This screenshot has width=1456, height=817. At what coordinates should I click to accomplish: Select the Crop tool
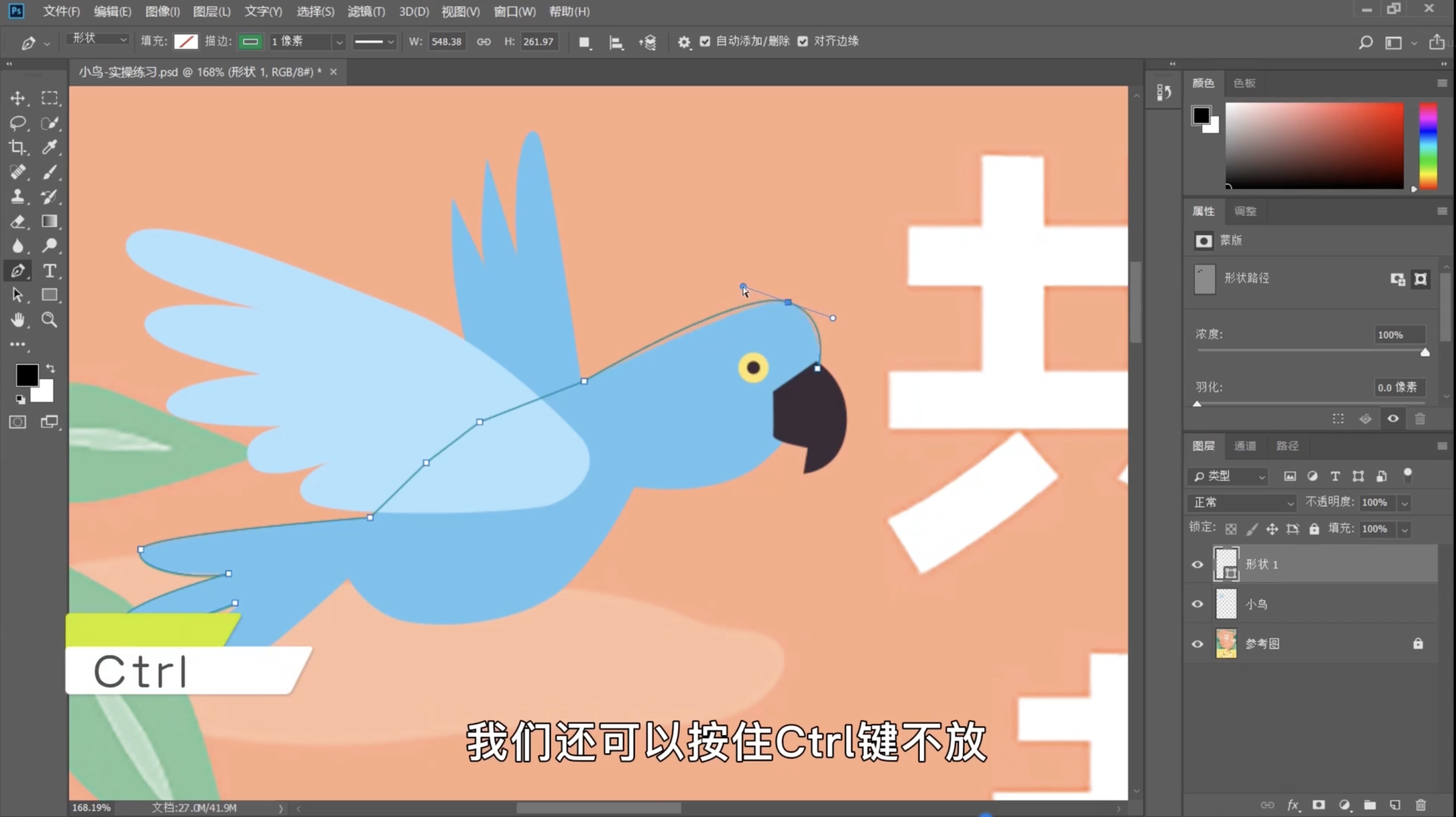click(x=18, y=147)
